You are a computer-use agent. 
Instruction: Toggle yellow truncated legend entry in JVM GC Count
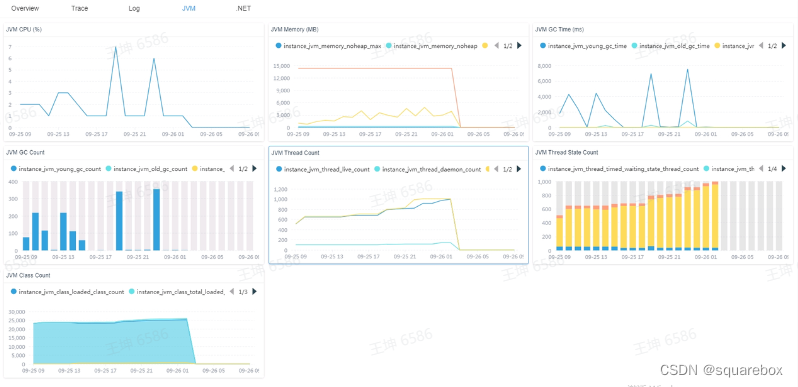[x=208, y=169]
